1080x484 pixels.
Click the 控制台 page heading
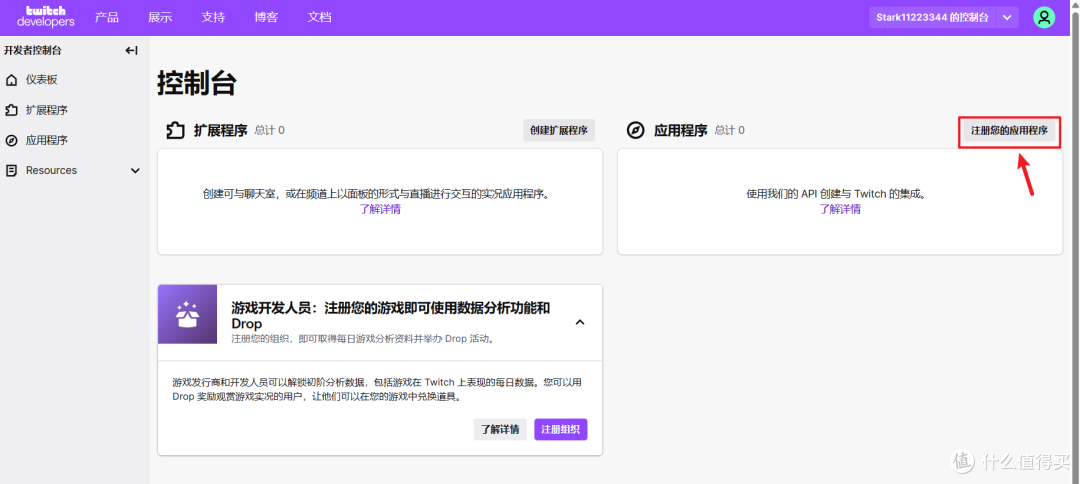click(x=197, y=83)
